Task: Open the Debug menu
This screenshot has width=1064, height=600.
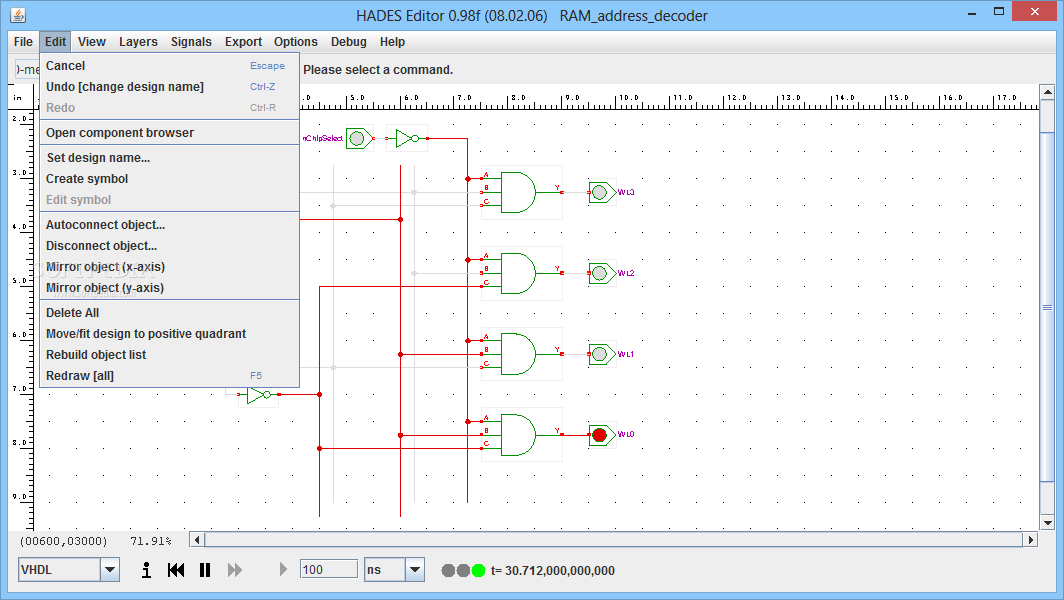Action: point(349,42)
